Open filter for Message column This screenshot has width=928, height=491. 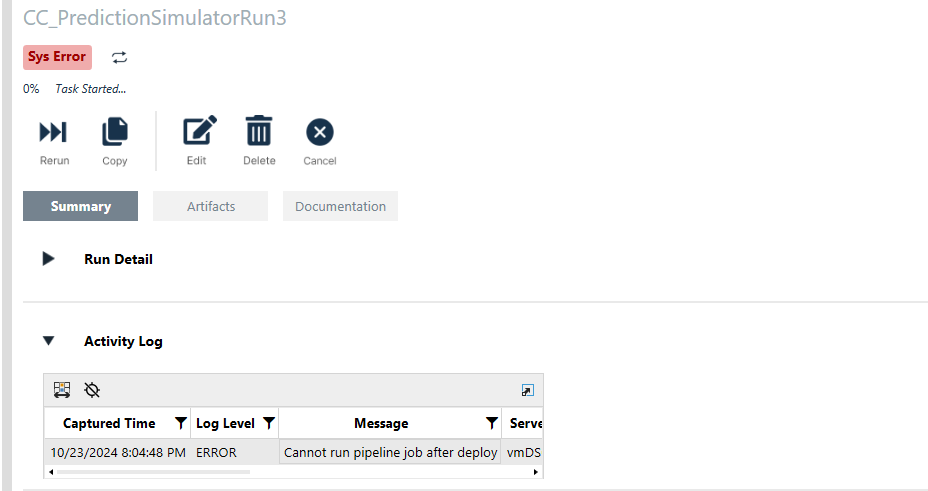[491, 423]
